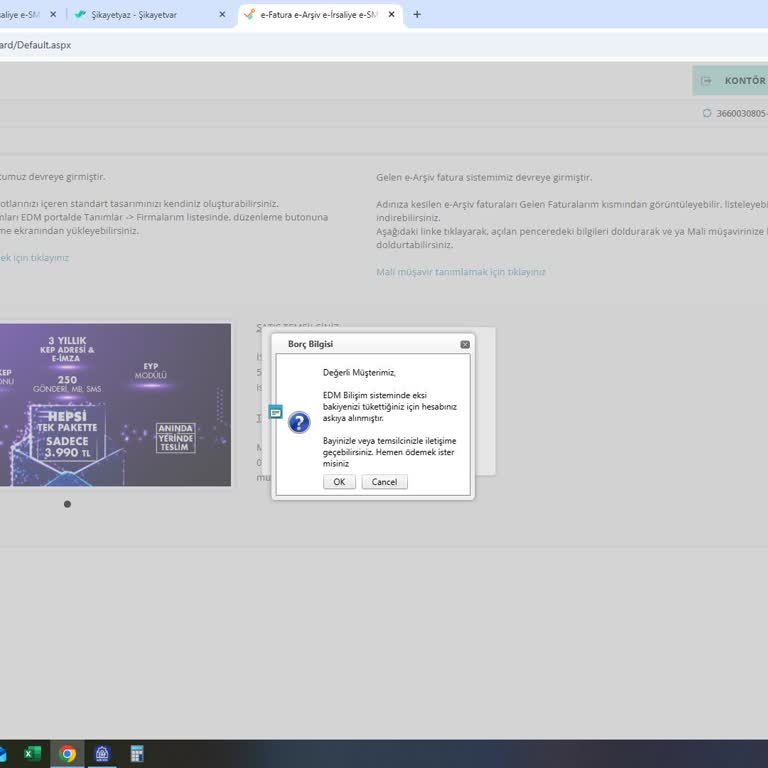Image resolution: width=768 pixels, height=768 pixels.
Task: Click the promotional KEP package banner
Action: pos(115,404)
